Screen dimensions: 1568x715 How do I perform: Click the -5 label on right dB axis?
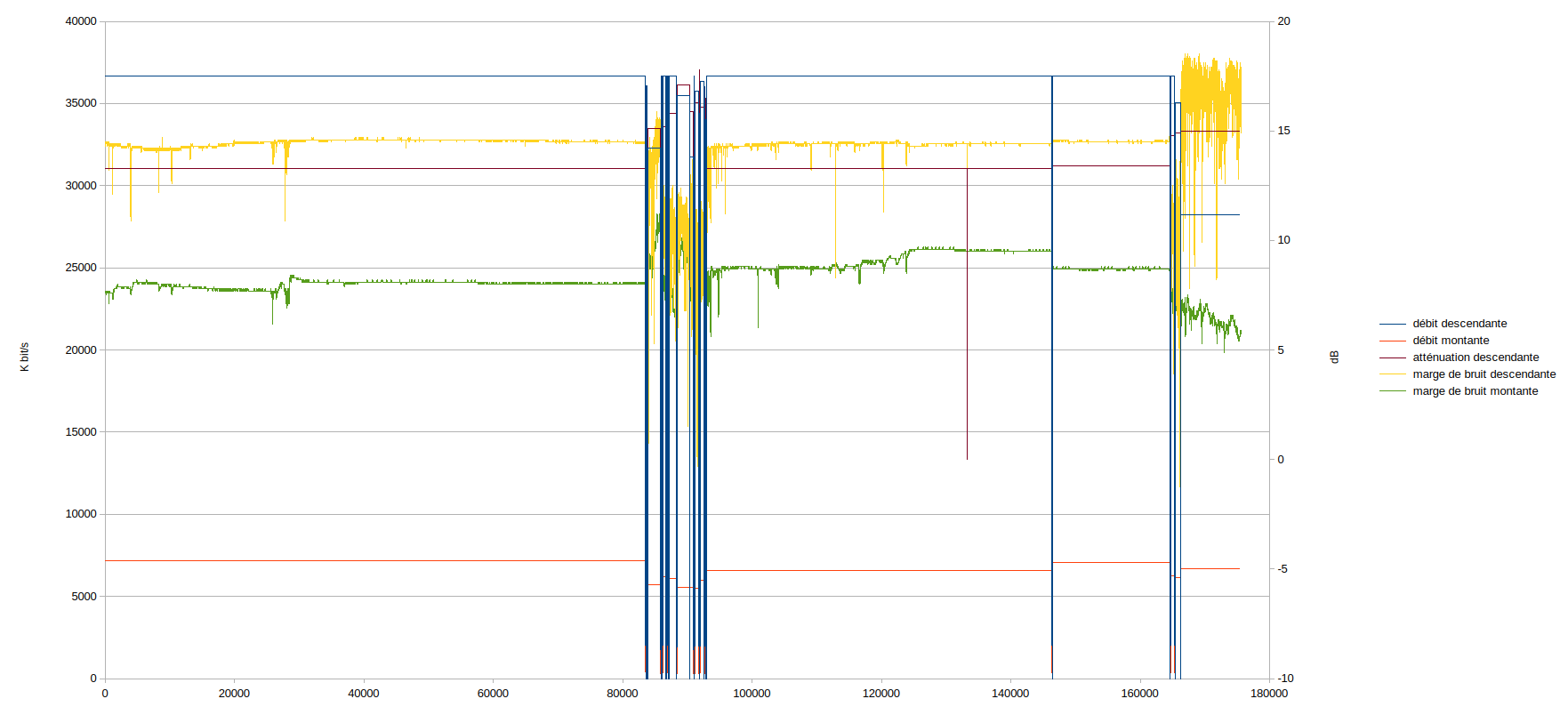tap(1283, 569)
